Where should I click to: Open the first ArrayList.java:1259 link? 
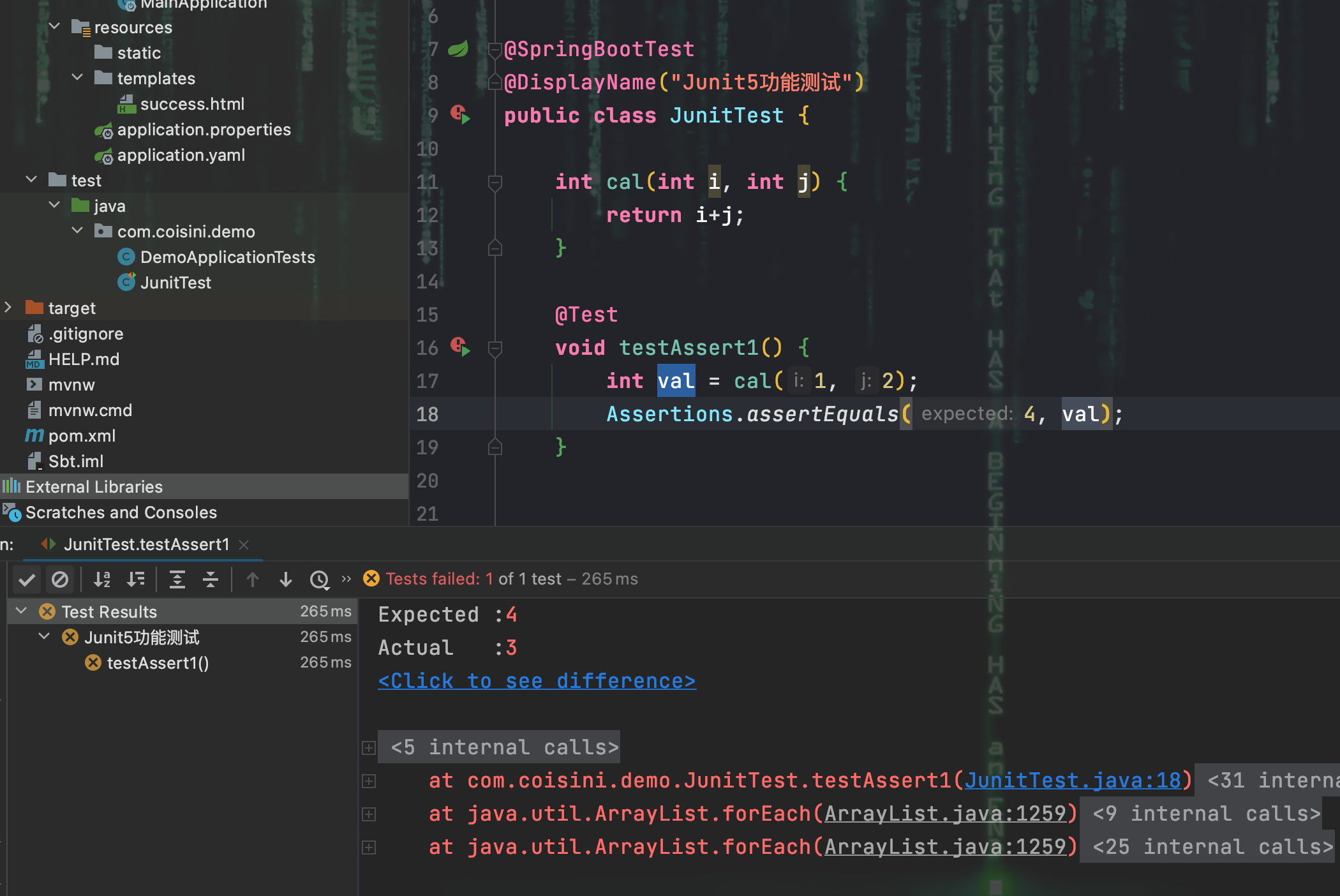[x=945, y=814]
